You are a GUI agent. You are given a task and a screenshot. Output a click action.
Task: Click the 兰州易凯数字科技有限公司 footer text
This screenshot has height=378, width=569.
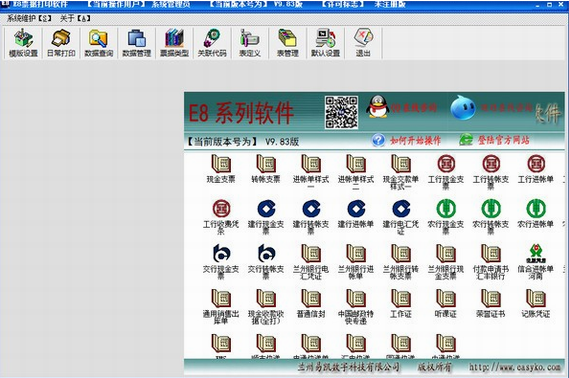(x=349, y=367)
